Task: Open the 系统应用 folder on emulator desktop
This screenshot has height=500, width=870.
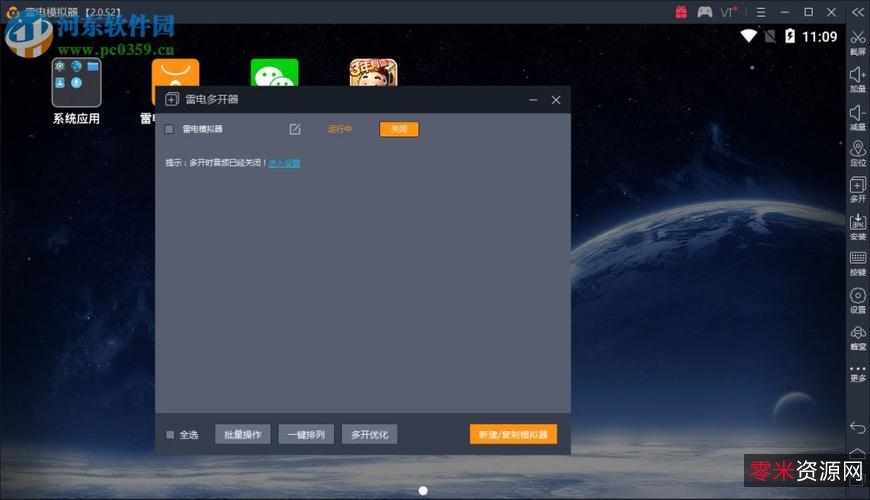Action: coord(77,83)
